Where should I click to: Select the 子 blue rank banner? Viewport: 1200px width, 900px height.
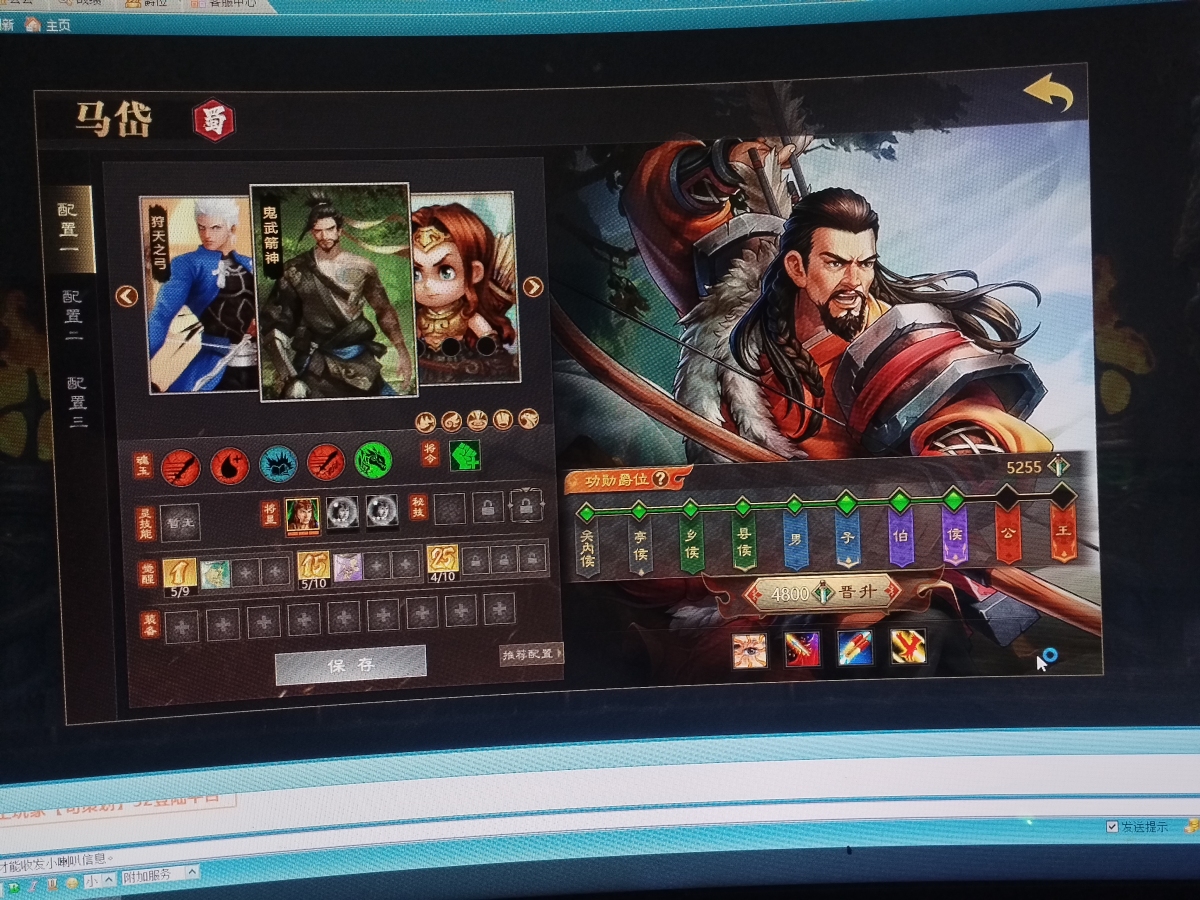point(848,539)
